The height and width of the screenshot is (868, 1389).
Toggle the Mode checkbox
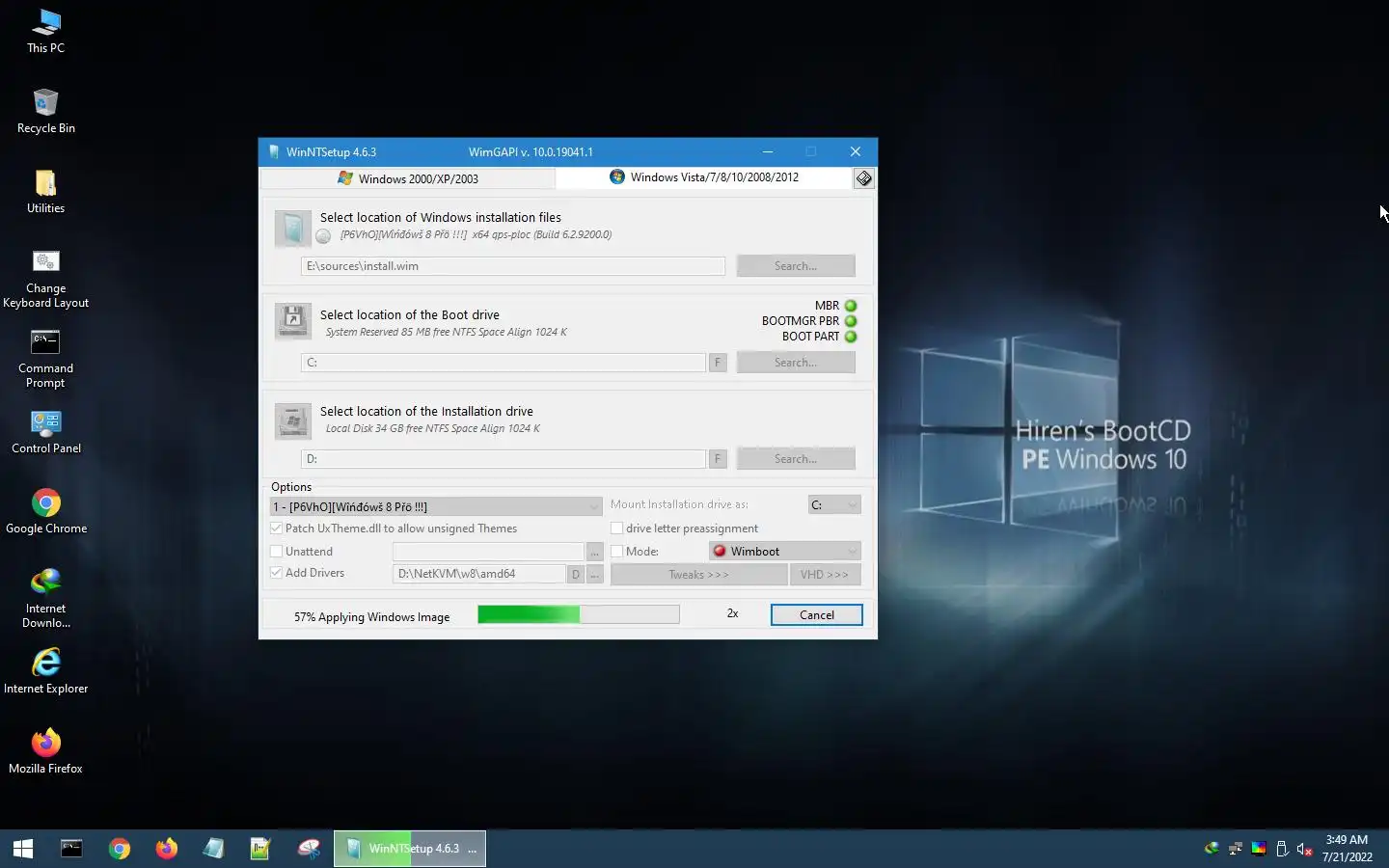(617, 552)
